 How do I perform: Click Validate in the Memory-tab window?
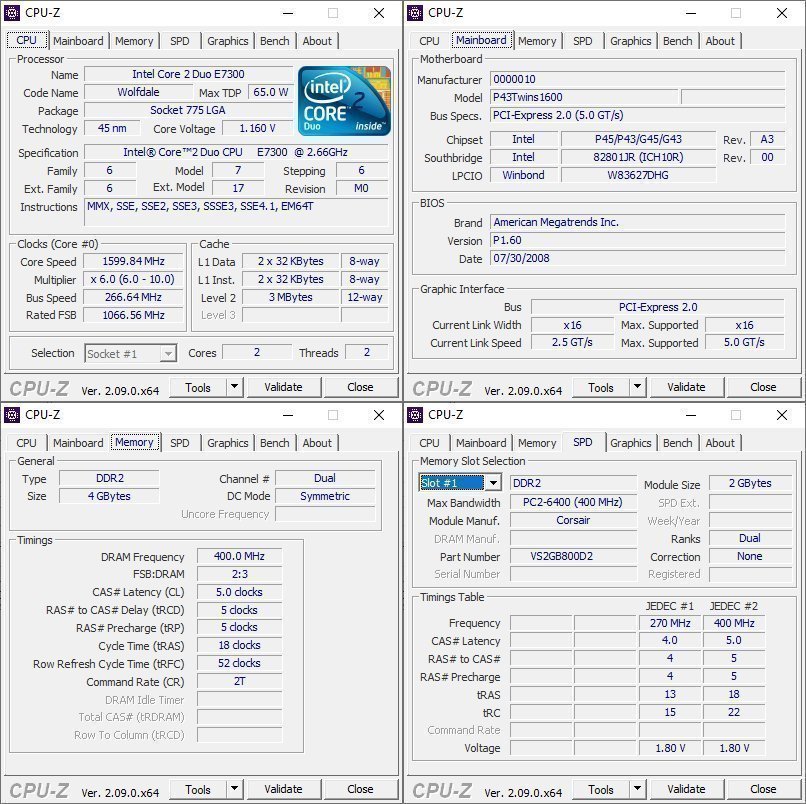284,789
